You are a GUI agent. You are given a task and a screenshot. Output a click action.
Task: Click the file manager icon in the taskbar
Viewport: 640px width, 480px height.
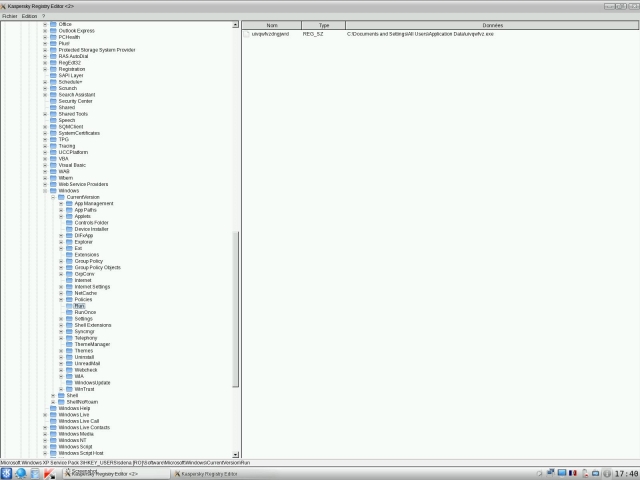coord(35,473)
